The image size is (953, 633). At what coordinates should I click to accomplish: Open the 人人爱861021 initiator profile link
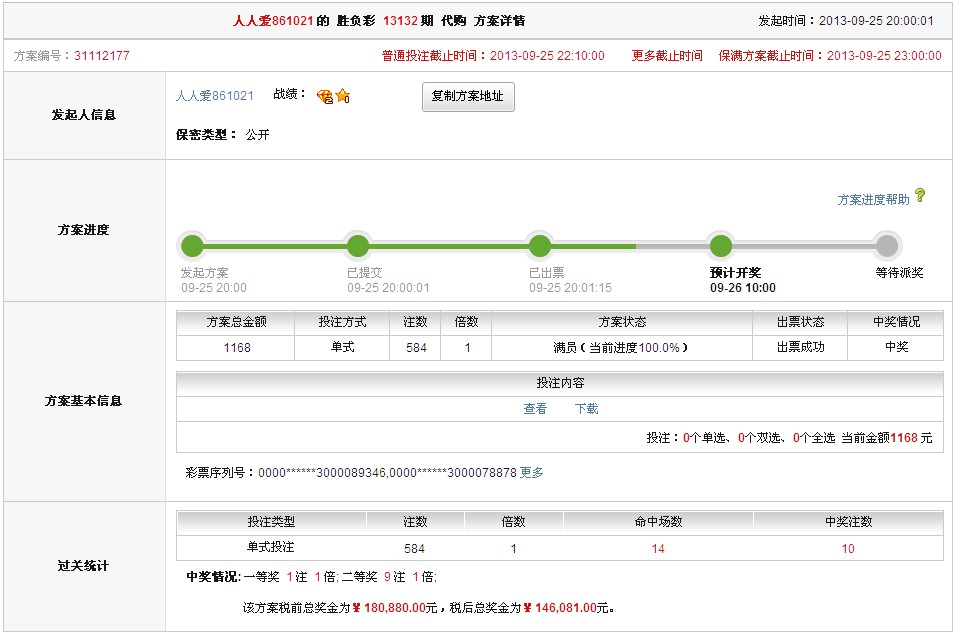[215, 96]
